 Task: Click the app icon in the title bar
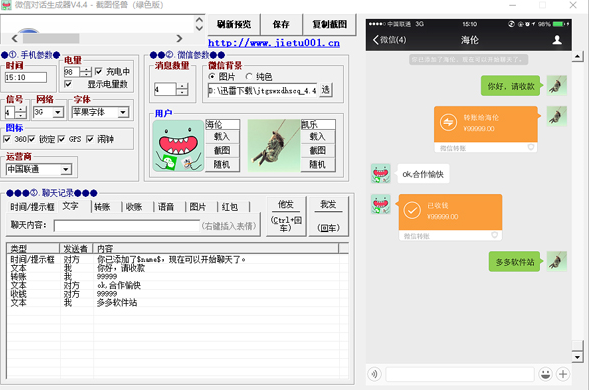(6, 5)
